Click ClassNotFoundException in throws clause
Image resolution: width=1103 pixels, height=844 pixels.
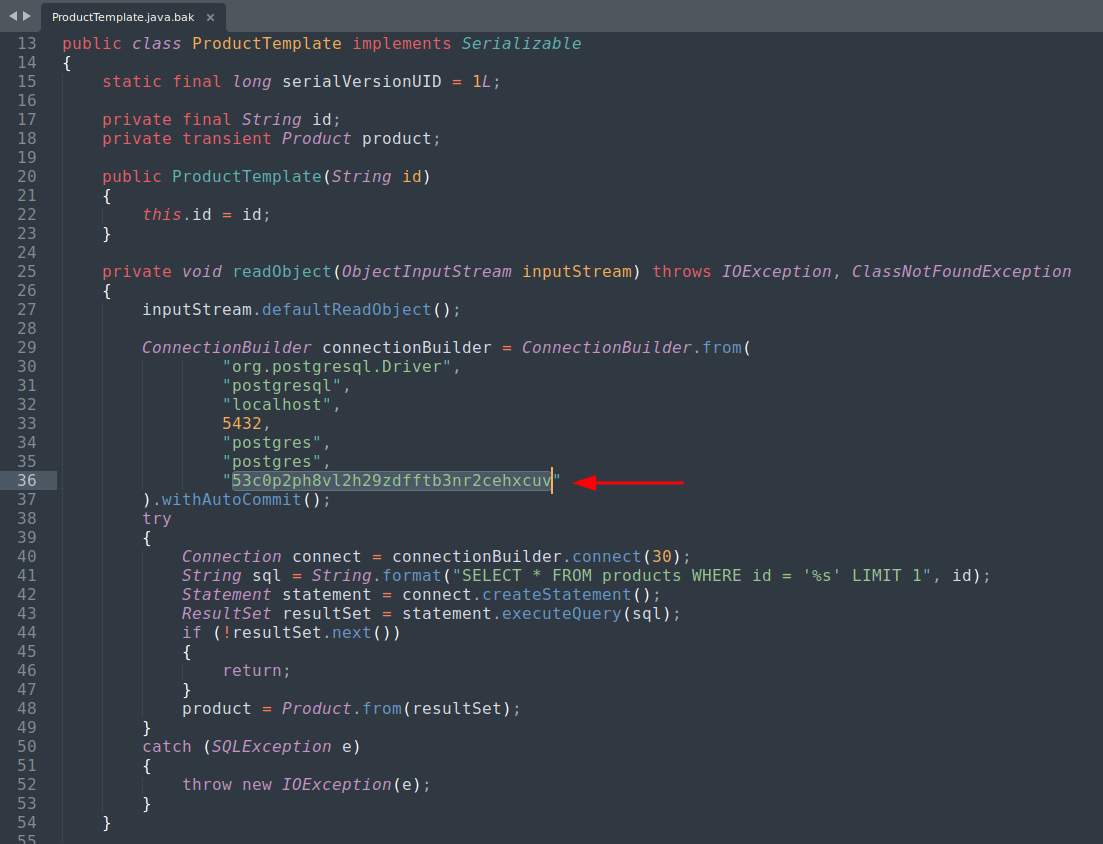(x=962, y=271)
